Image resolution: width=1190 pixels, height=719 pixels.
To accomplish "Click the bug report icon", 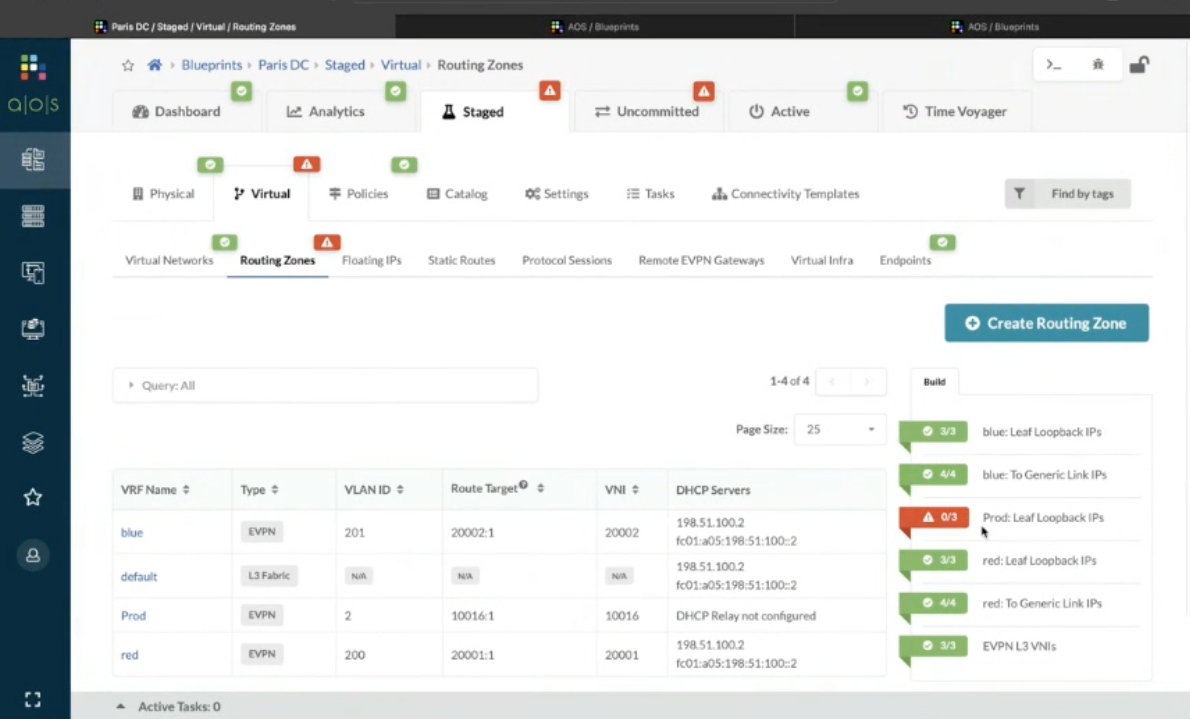I will click(x=1097, y=65).
